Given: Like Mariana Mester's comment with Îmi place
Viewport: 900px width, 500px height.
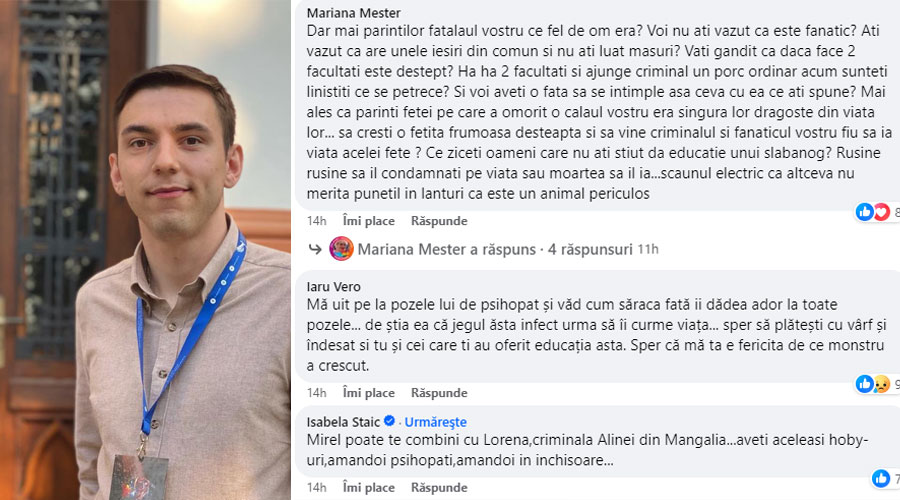Looking at the screenshot, I should (x=368, y=221).
